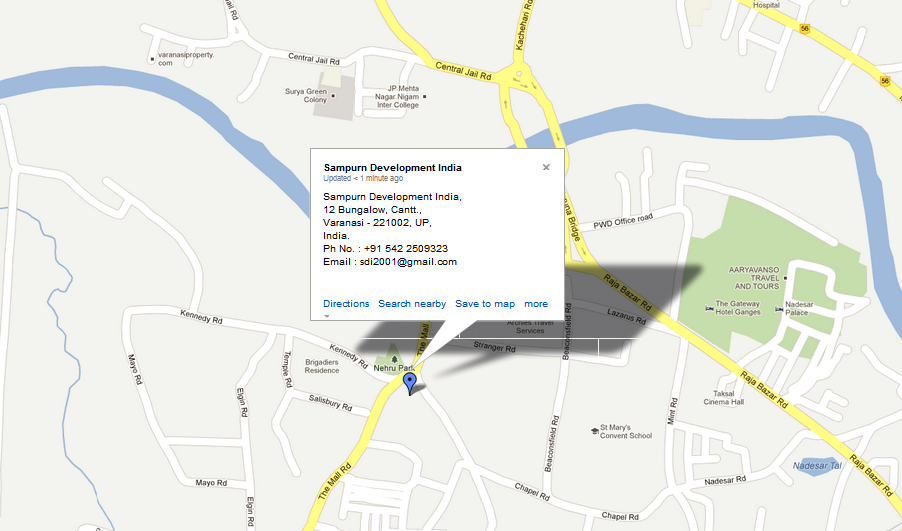The image size is (902, 531).
Task: Expand the small arrow below Directions
Action: click(327, 316)
